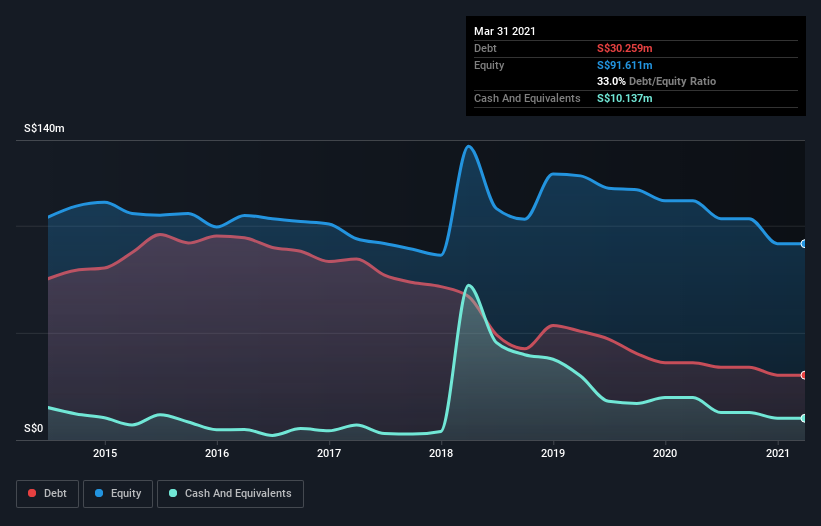
Task: Click the S$0 y-axis label
Action: coord(34,428)
